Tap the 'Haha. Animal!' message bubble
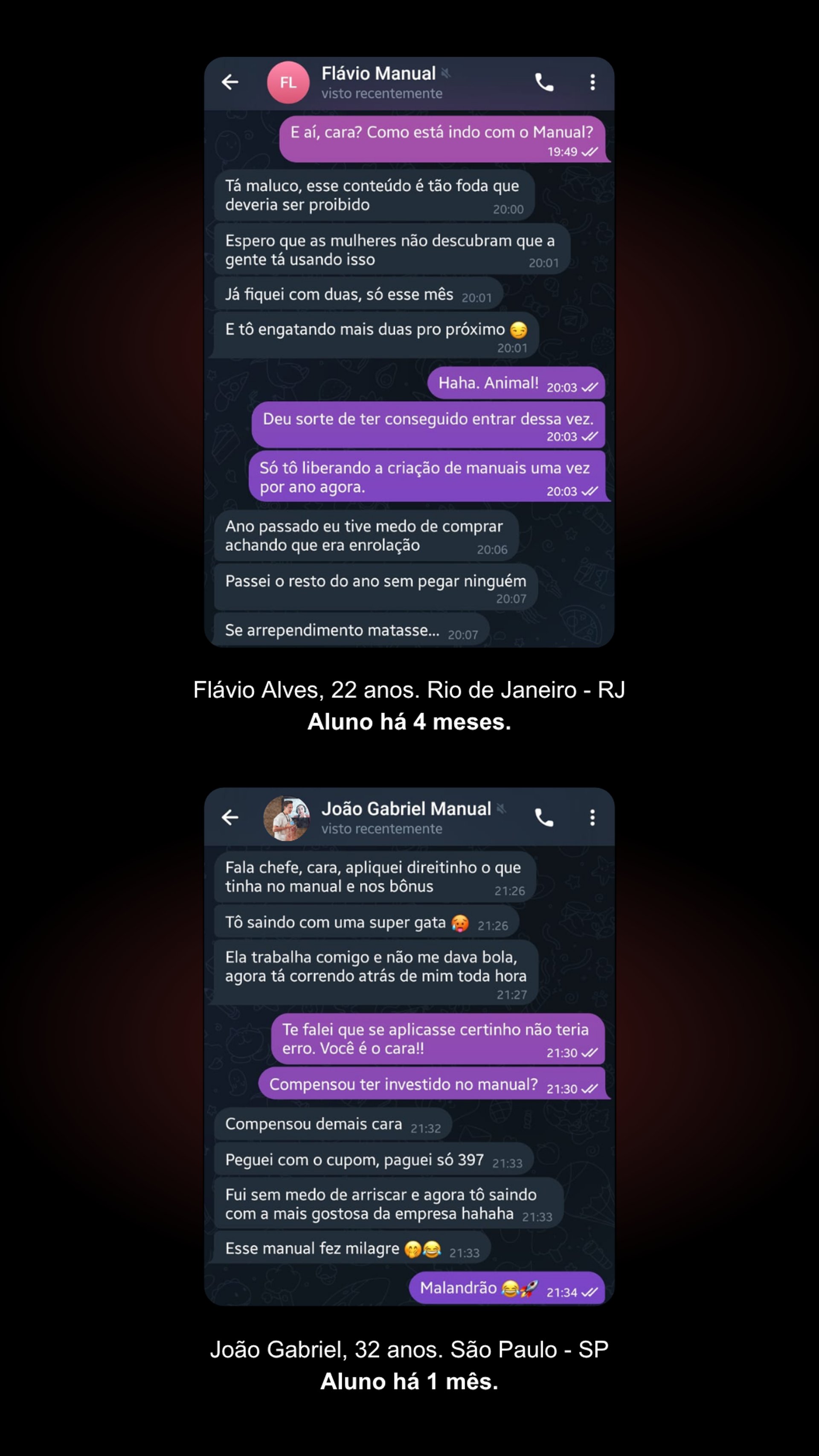The width and height of the screenshot is (819, 1456). pos(516,383)
